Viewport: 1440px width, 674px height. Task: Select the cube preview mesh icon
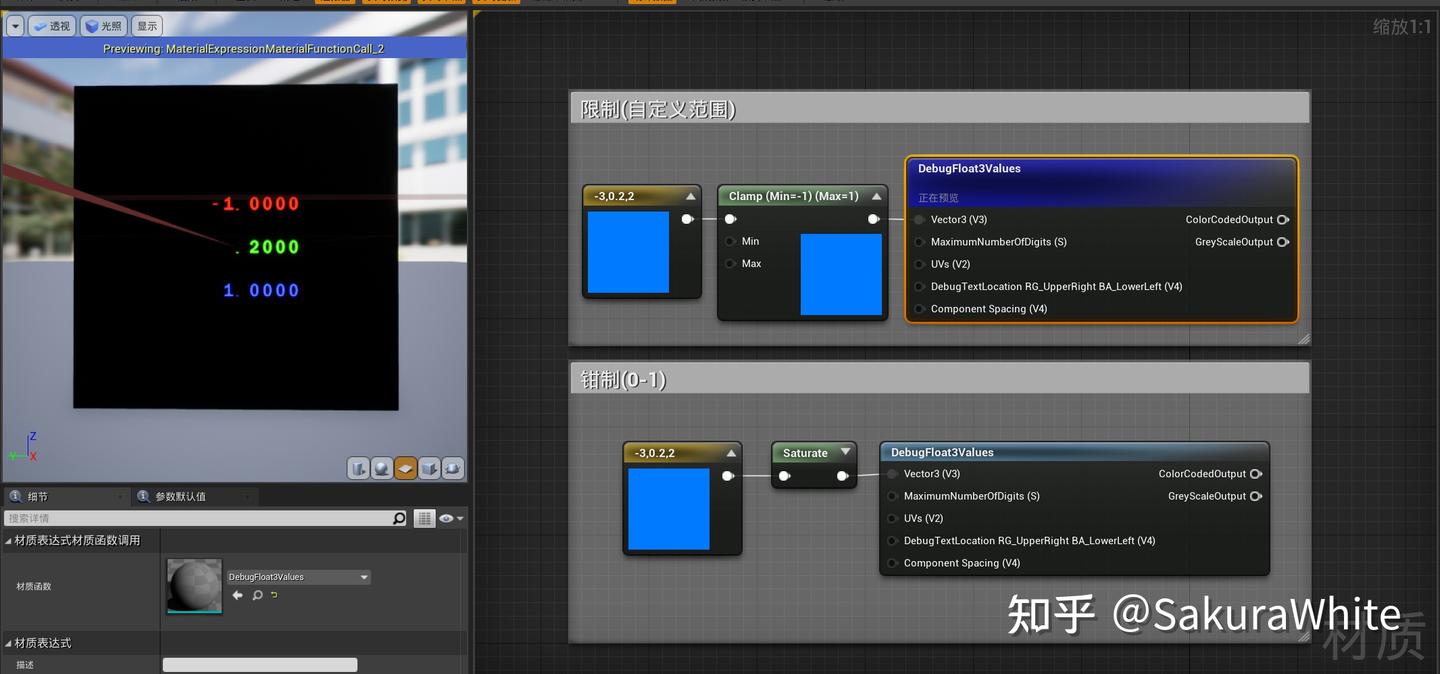(430, 467)
